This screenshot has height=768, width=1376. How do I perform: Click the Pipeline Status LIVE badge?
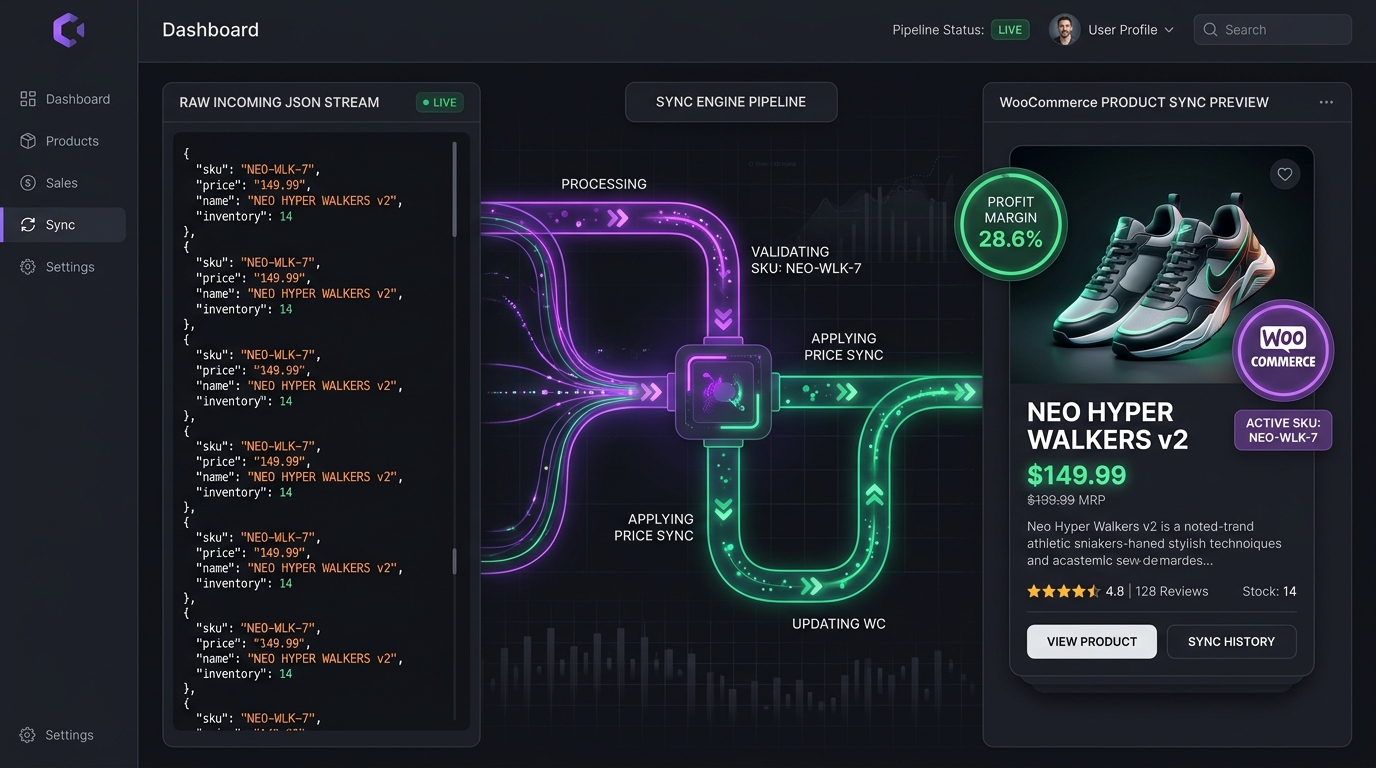(1010, 30)
